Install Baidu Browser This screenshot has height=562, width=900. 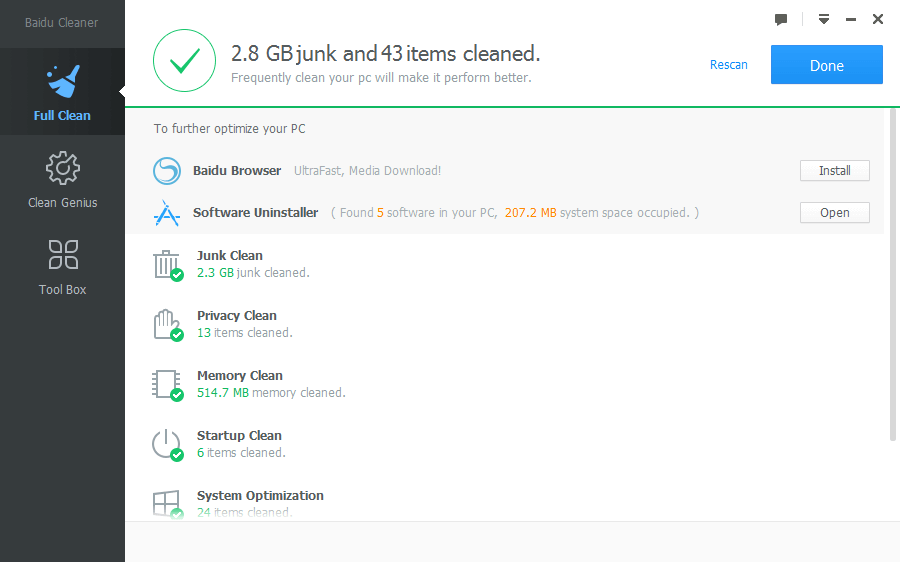pyautogui.click(x=834, y=171)
